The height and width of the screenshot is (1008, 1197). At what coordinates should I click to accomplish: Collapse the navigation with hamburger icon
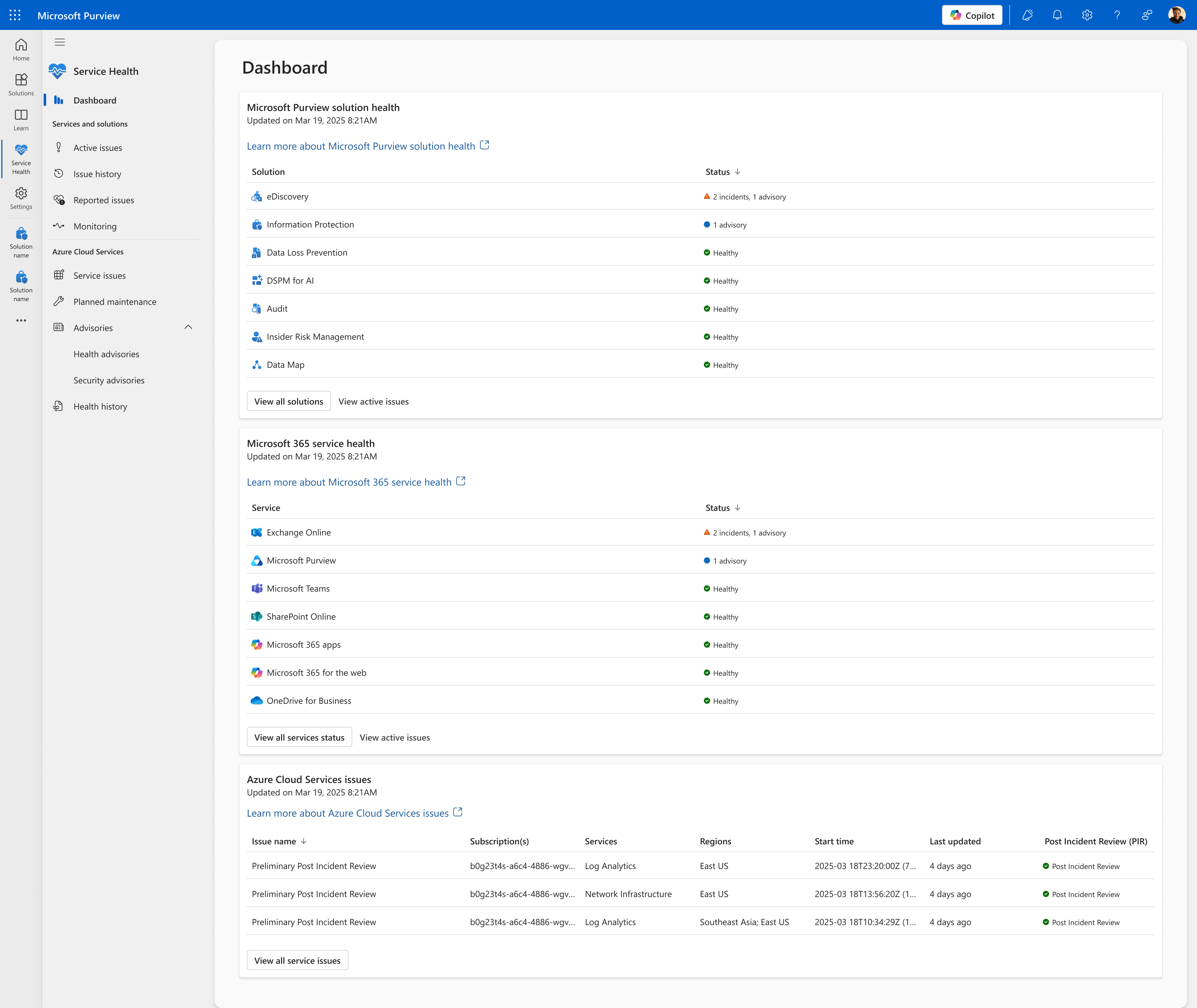(x=60, y=42)
